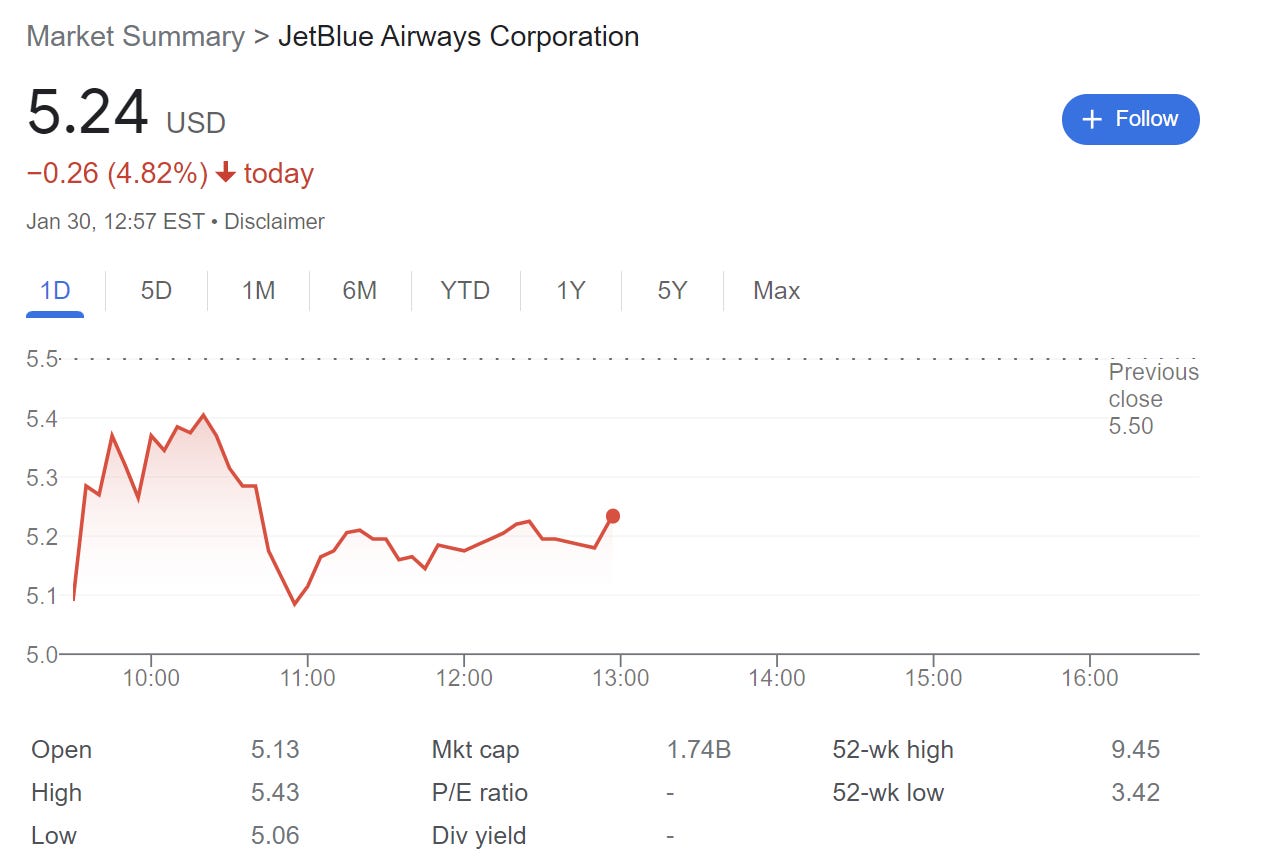Switch to the 5D range tab
Image resolution: width=1265 pixels, height=861 pixels.
tap(156, 291)
